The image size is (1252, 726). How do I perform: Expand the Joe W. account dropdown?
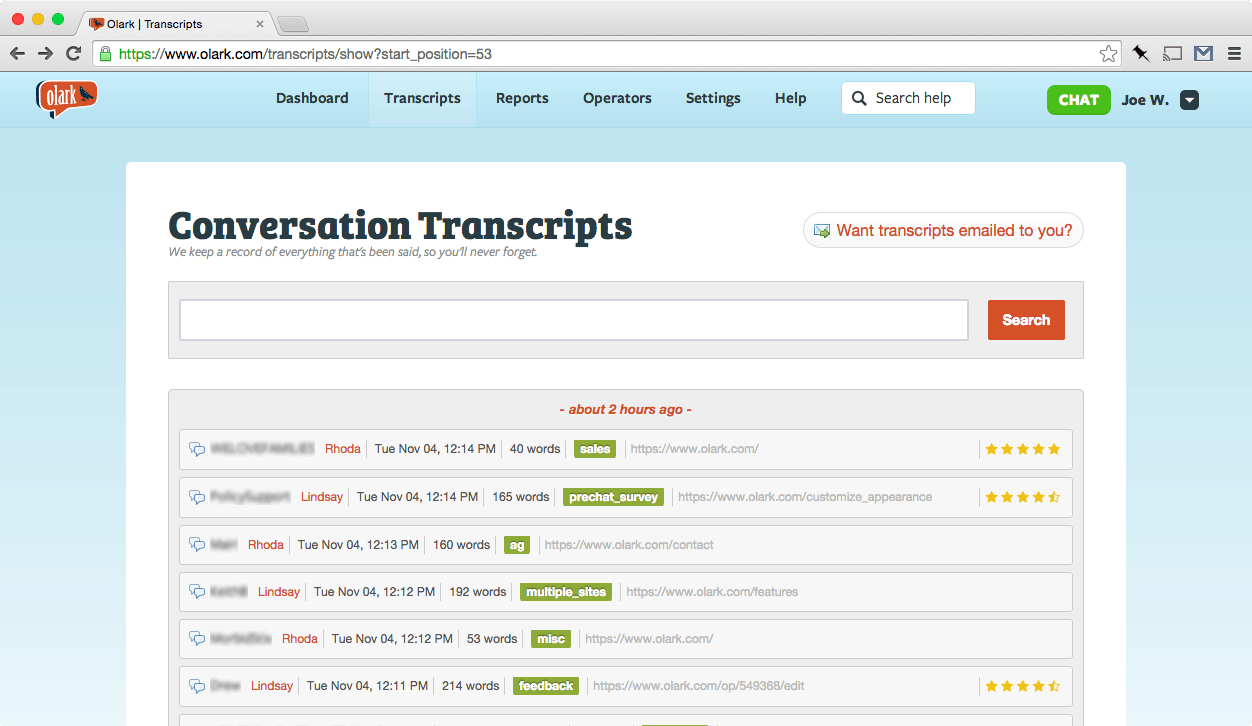click(1189, 100)
